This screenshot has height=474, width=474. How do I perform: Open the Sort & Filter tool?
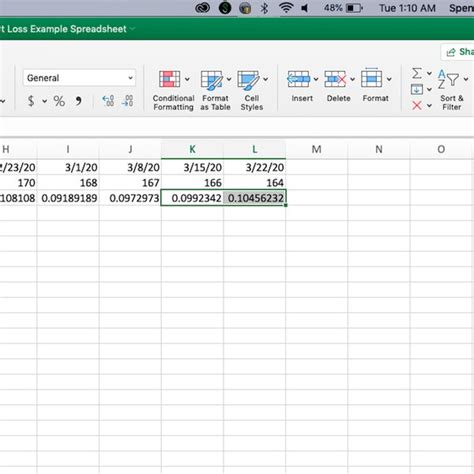point(452,90)
